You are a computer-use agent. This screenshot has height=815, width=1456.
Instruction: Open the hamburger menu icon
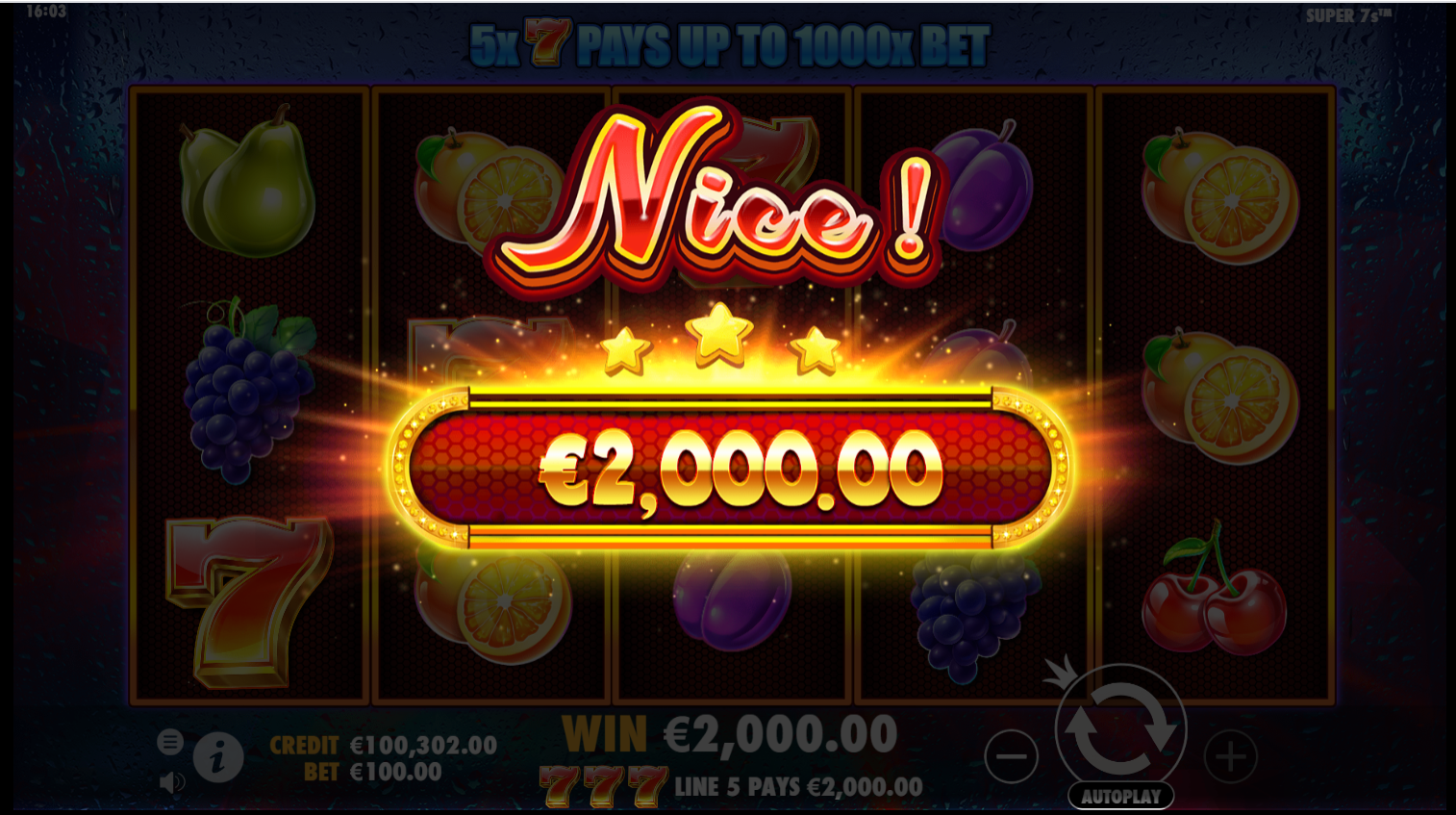[170, 742]
